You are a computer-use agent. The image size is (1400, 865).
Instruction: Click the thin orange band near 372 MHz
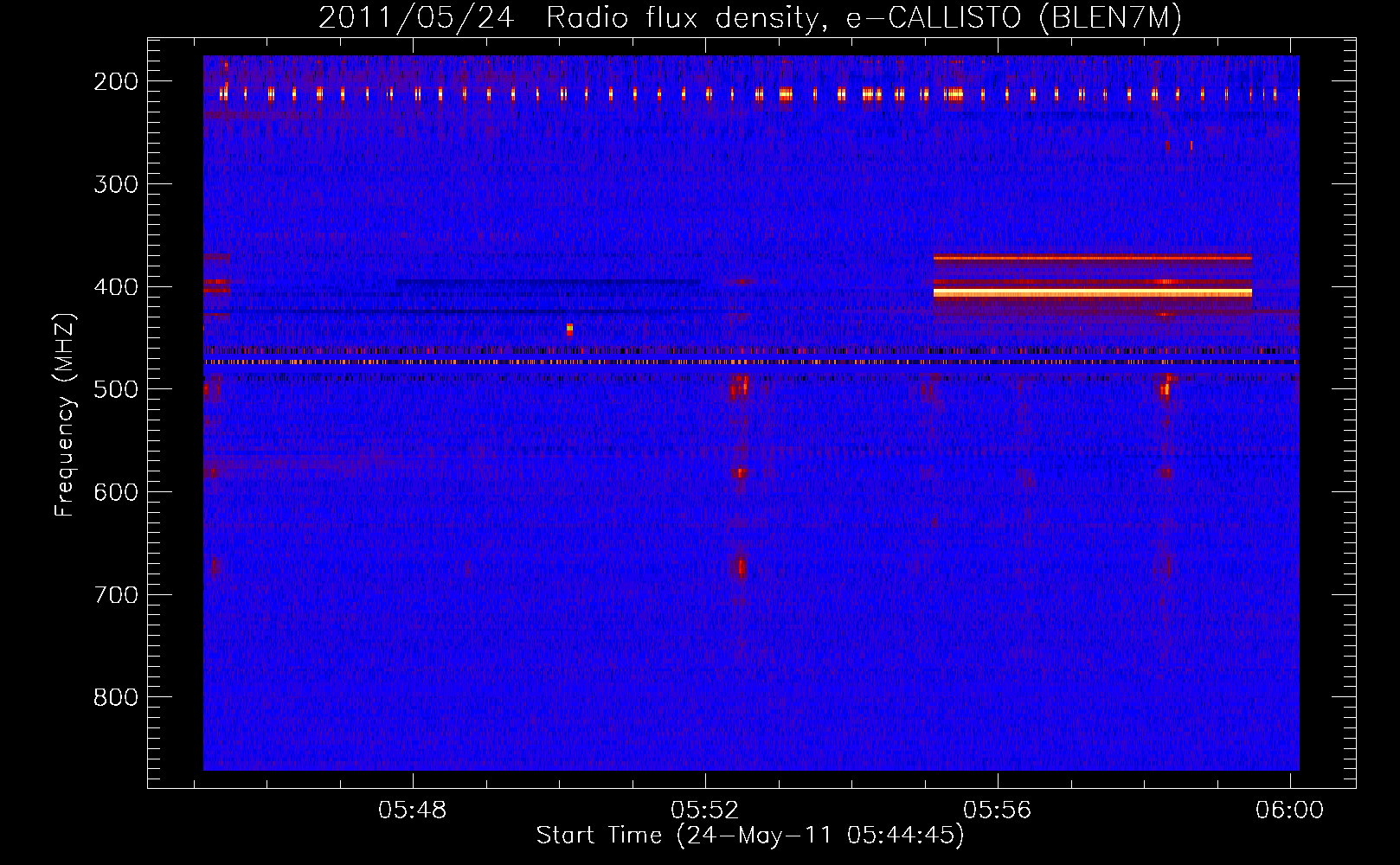click(x=1093, y=258)
